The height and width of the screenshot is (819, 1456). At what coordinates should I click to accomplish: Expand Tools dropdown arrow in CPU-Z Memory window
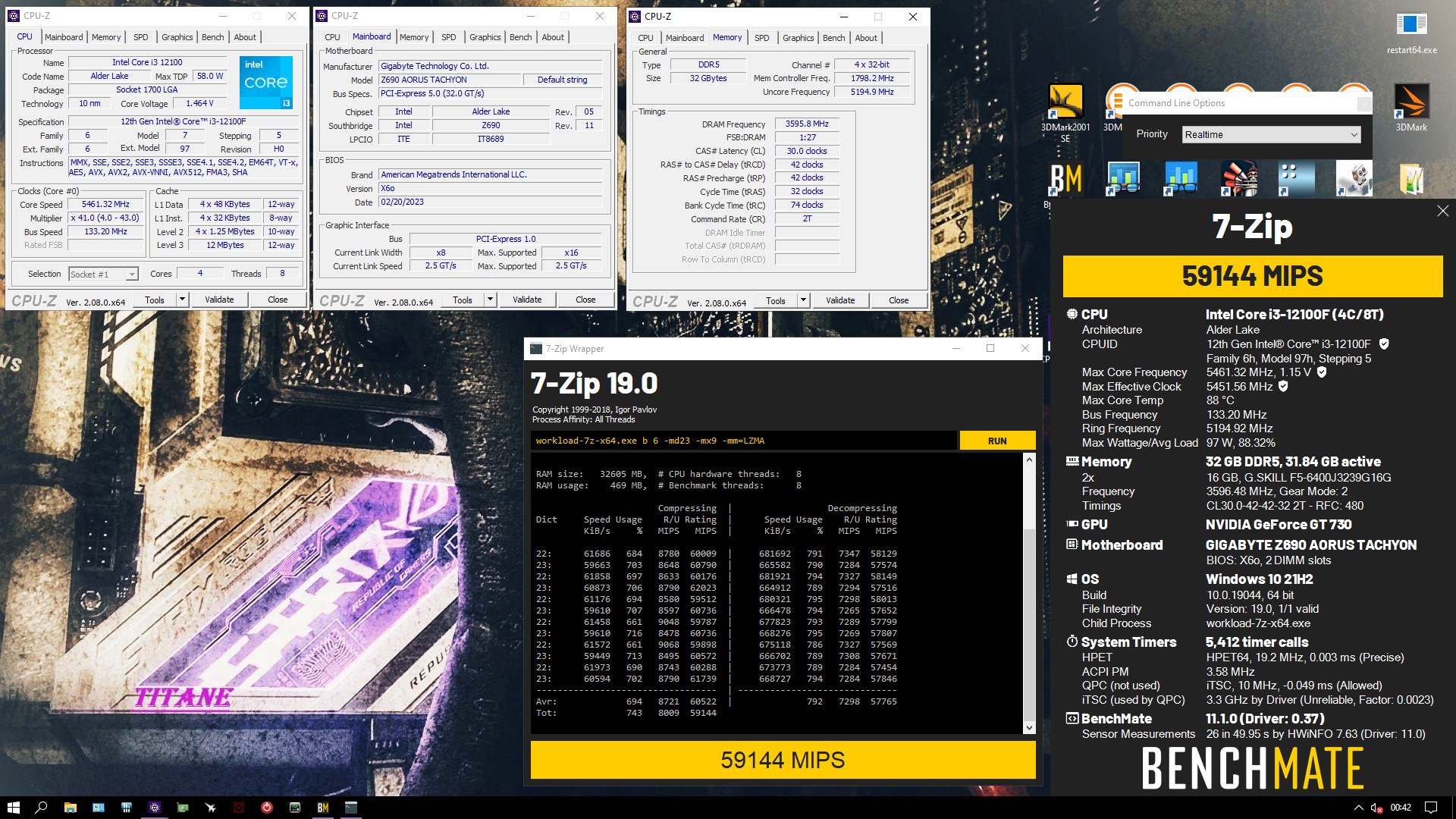point(803,300)
